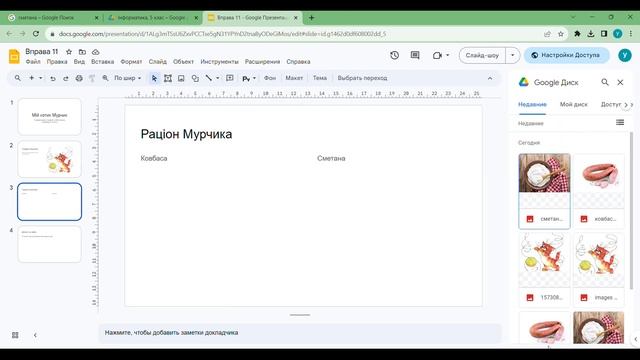Open Slides home logo icon
This screenshot has height=360, width=640.
pyautogui.click(x=14, y=56)
